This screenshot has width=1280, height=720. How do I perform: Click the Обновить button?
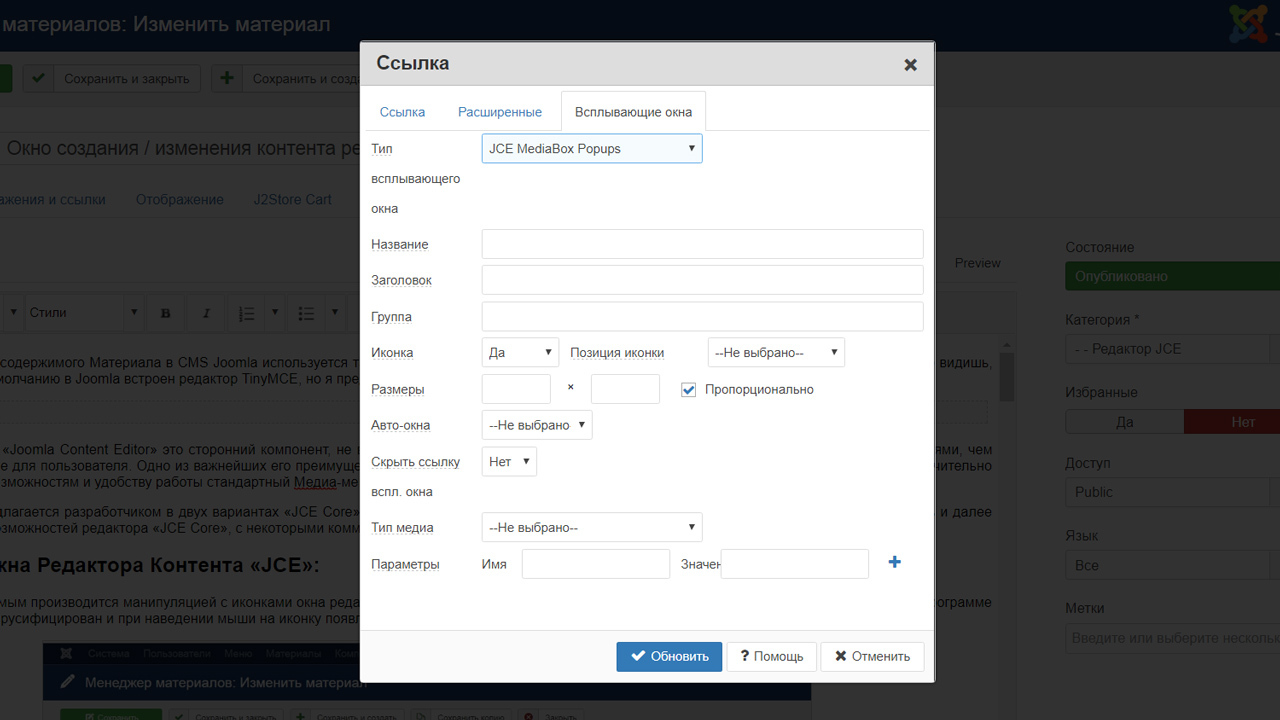(669, 656)
